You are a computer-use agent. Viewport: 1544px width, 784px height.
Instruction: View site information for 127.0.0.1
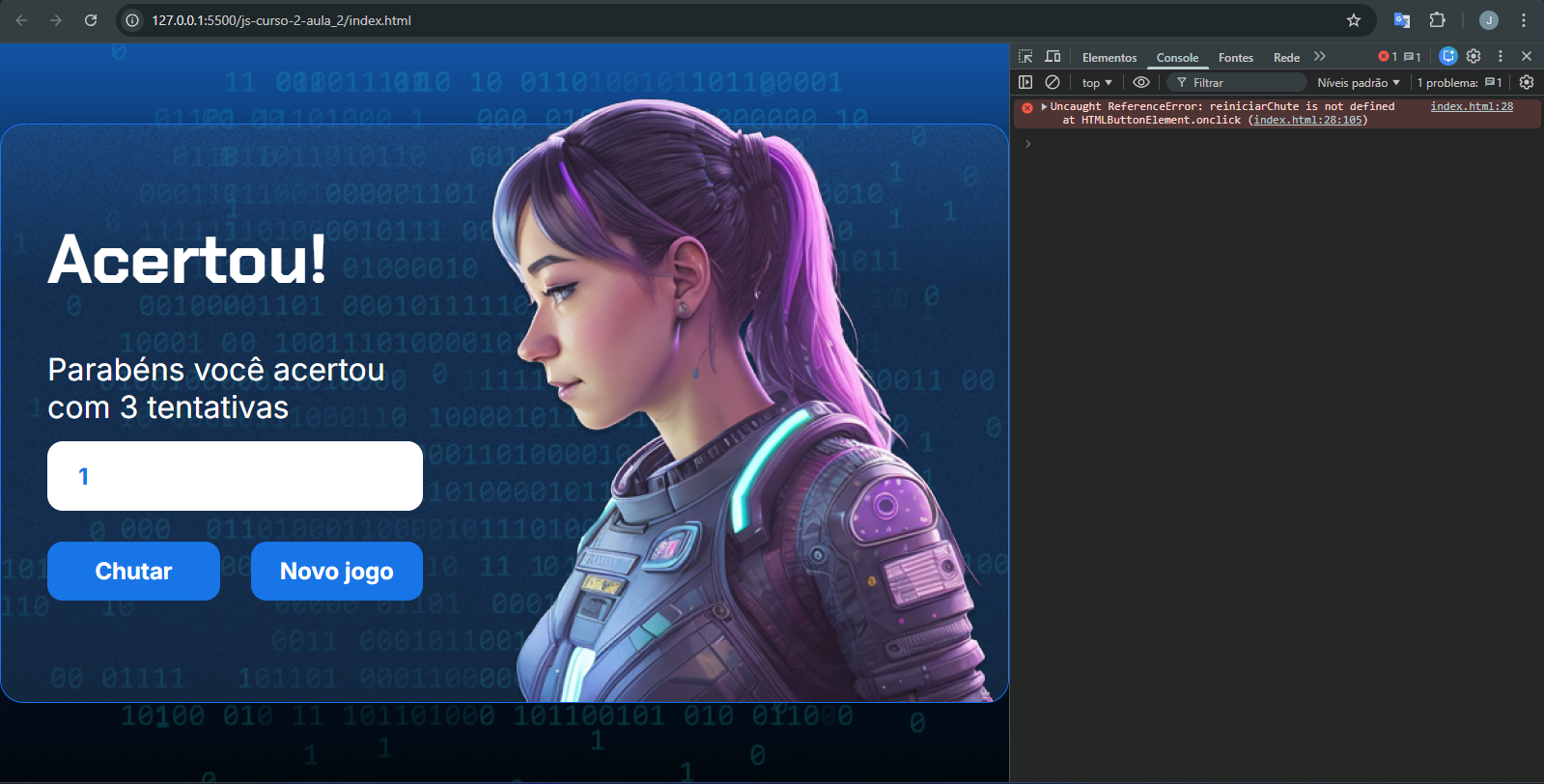(133, 20)
